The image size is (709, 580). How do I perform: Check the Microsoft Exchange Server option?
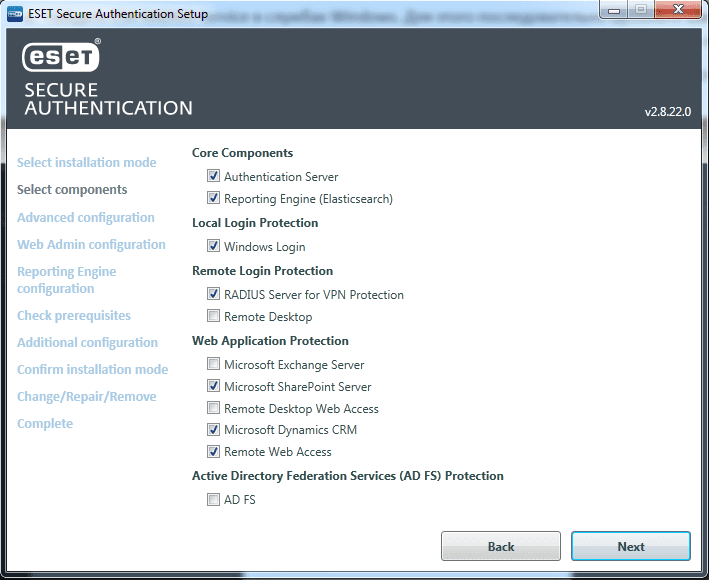coord(213,364)
